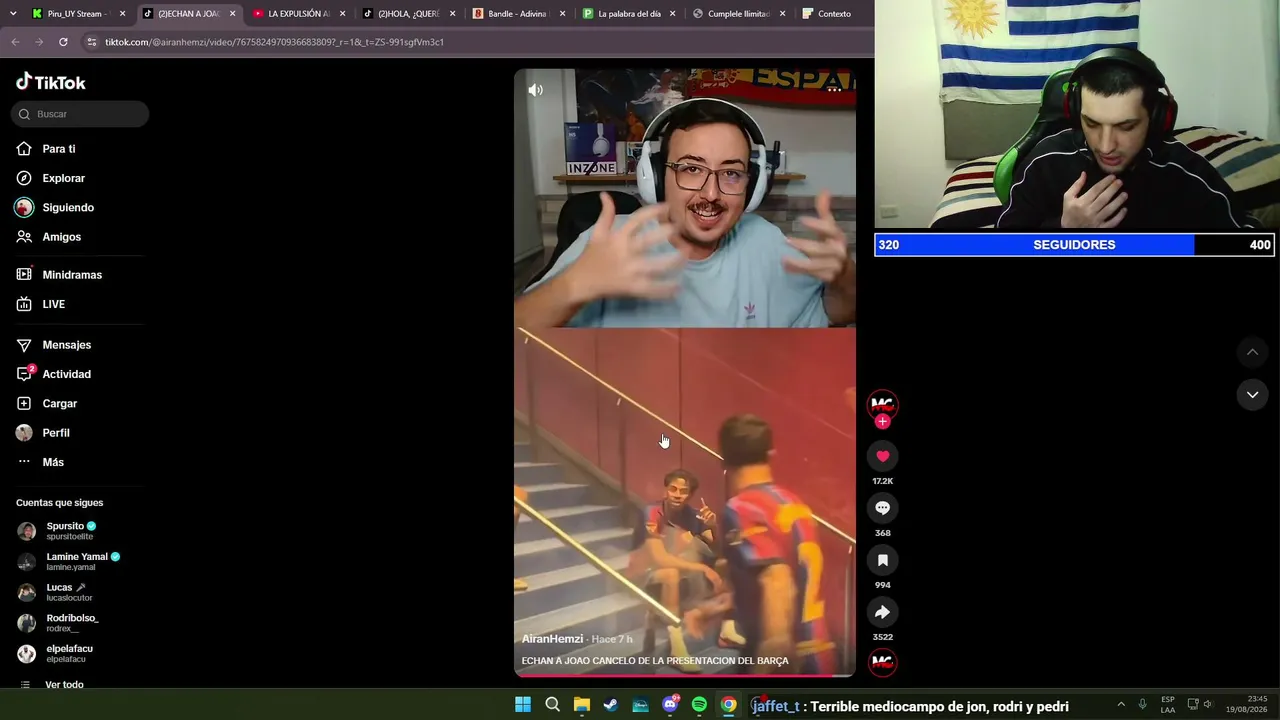This screenshot has height=720, width=1280.
Task: Save video with the bookmark icon
Action: pyautogui.click(x=882, y=560)
